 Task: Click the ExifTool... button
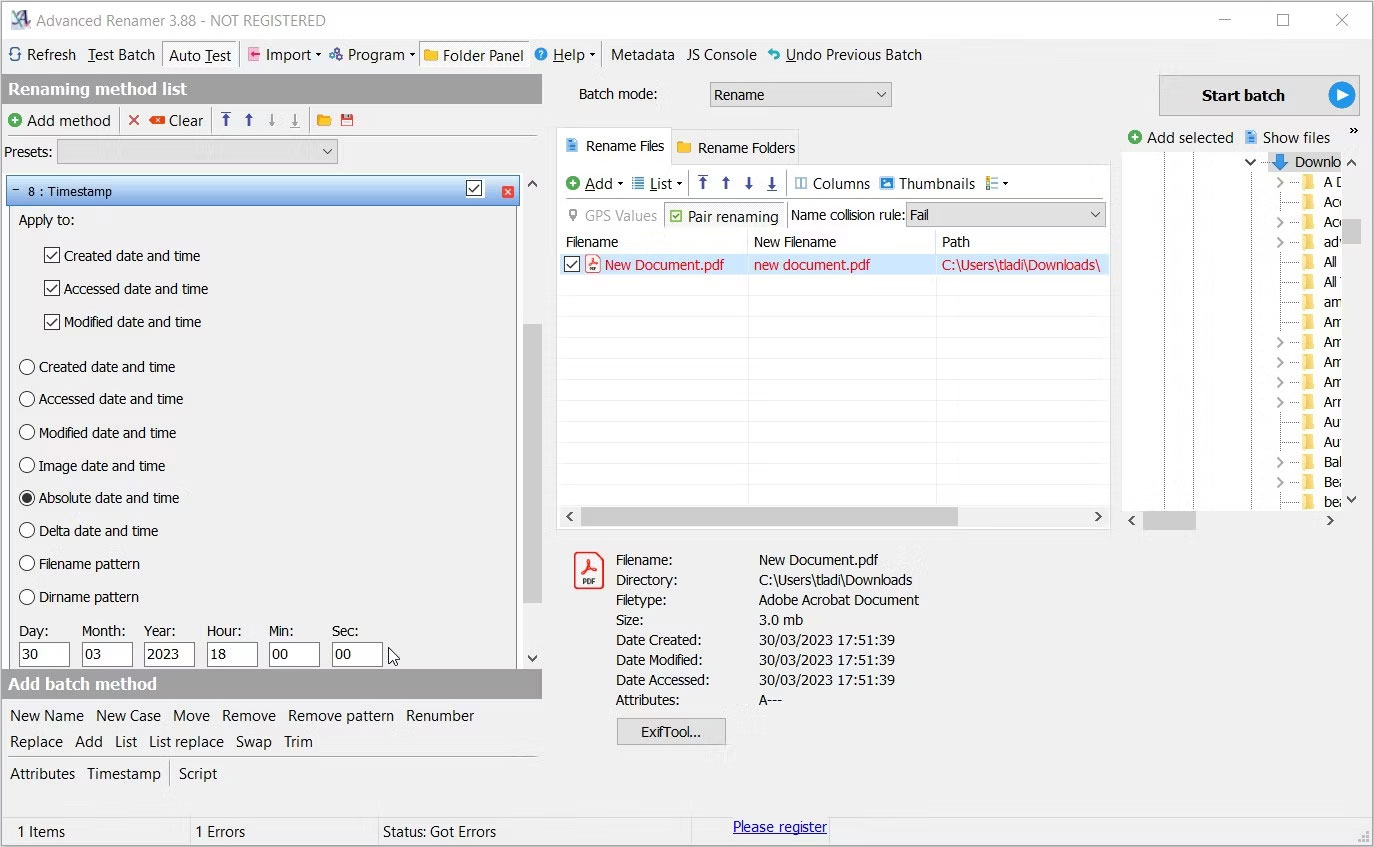tap(671, 732)
